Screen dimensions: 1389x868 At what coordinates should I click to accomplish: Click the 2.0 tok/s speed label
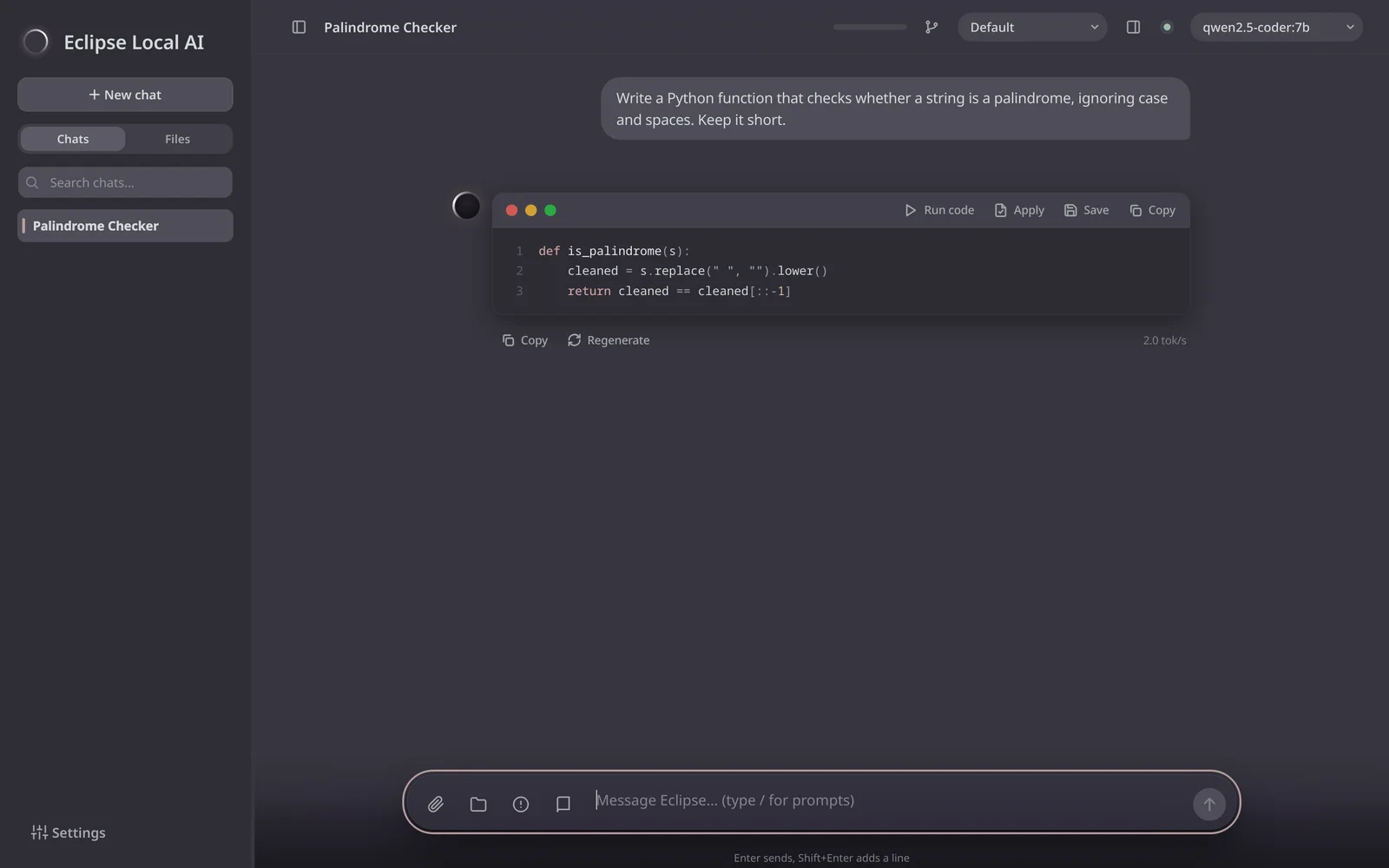point(1164,340)
